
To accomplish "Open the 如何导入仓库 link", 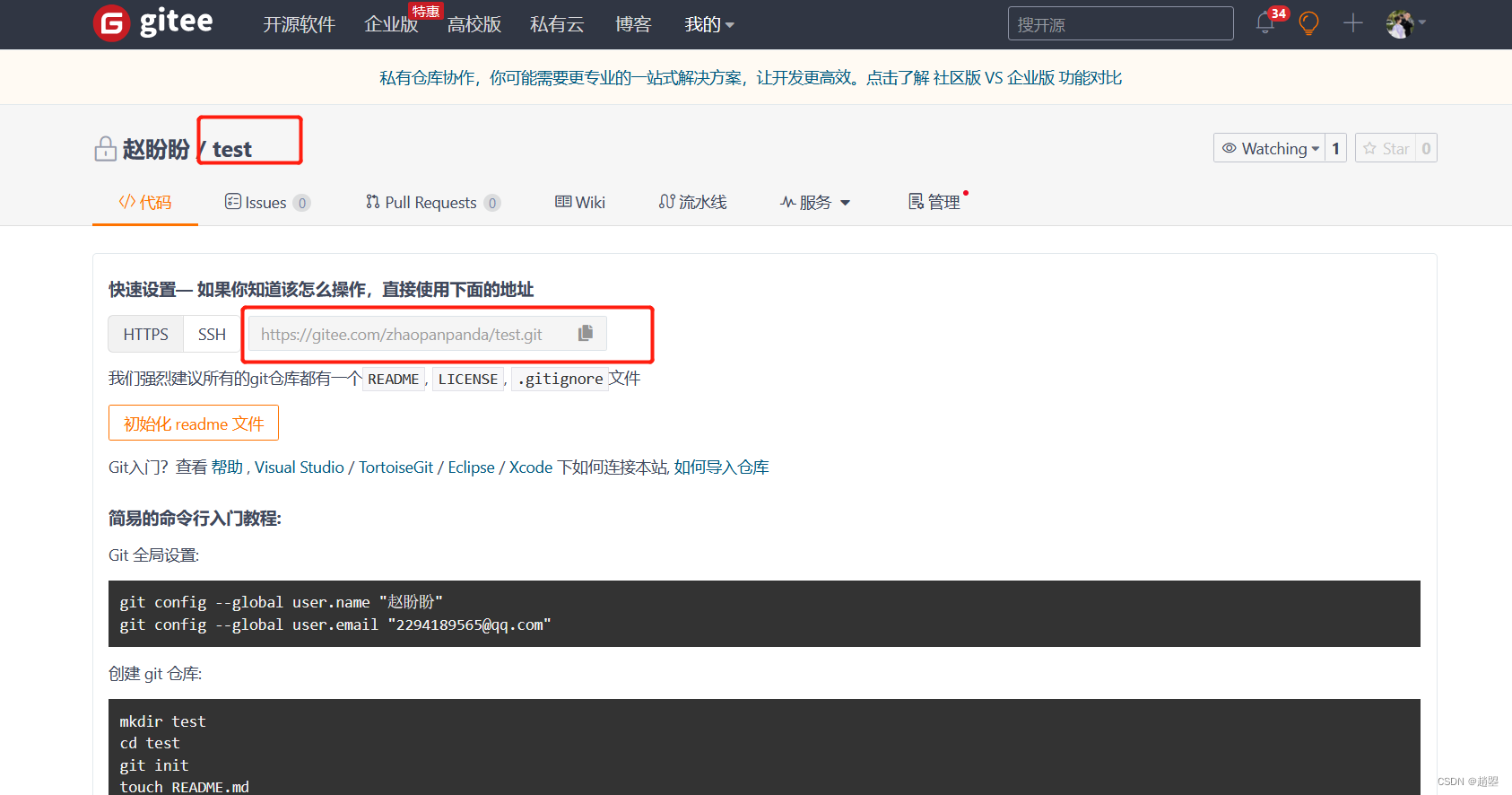I will pos(722,467).
